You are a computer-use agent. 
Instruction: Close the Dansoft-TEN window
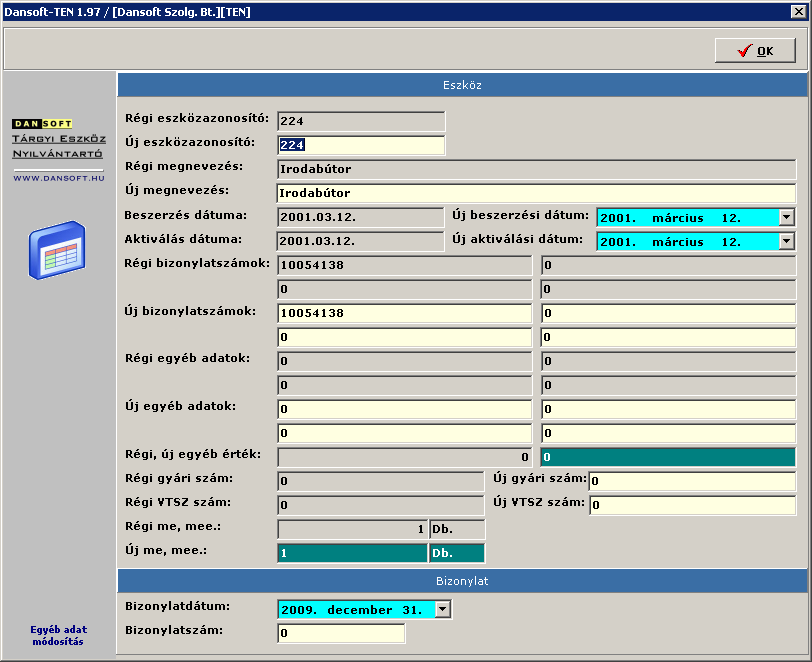point(798,11)
